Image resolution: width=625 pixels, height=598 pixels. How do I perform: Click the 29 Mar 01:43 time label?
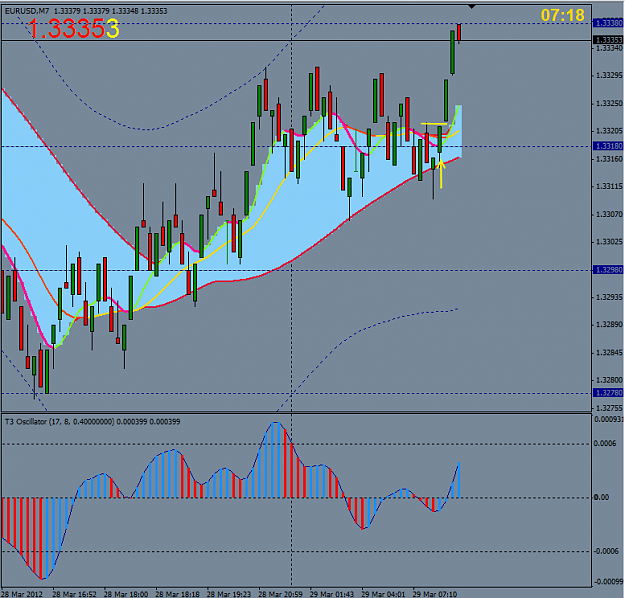point(332,594)
